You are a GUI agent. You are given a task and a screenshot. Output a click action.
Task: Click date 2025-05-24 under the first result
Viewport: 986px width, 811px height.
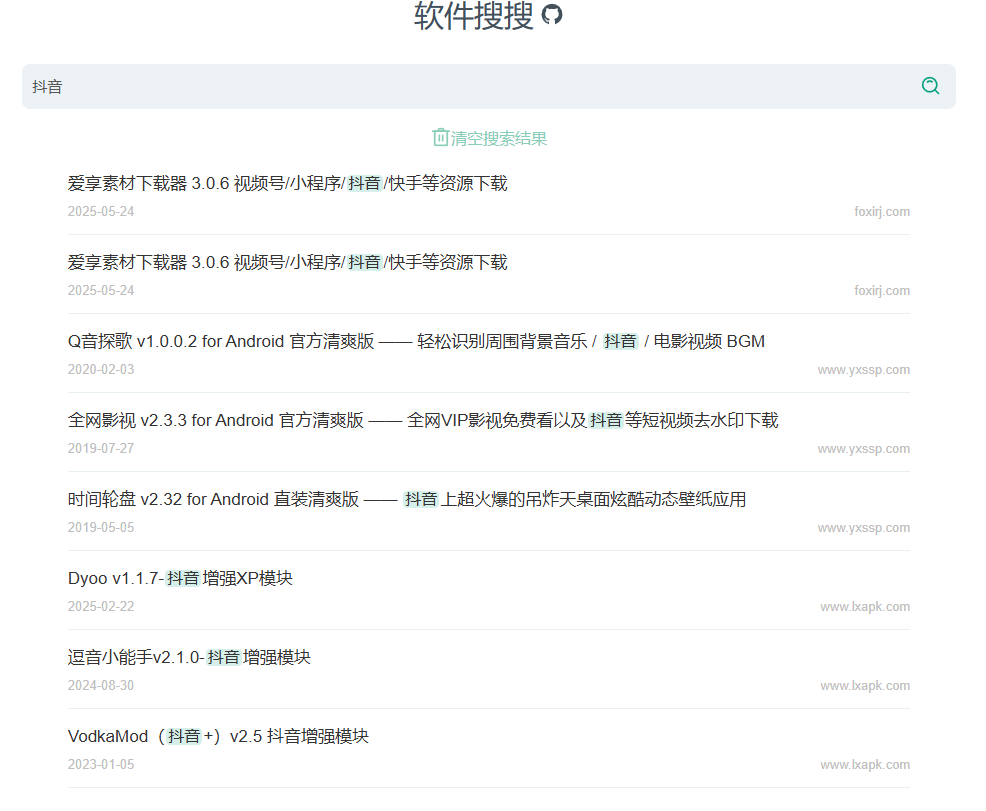(x=101, y=211)
